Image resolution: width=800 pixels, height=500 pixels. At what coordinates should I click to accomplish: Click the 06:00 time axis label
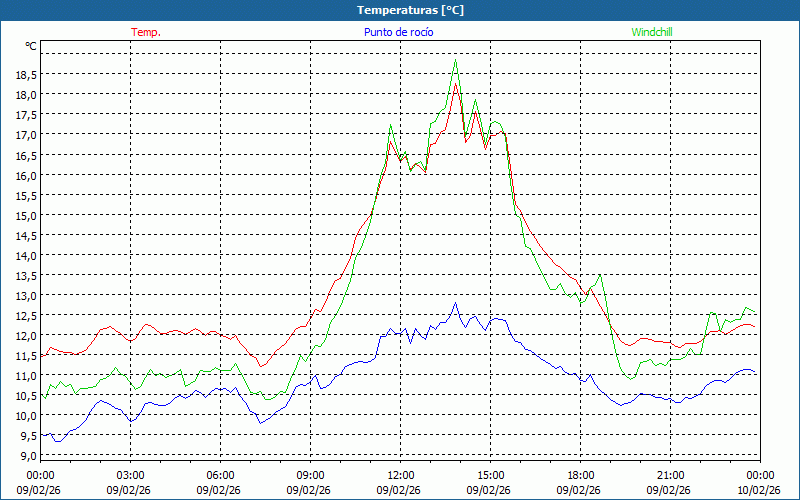pos(220,475)
